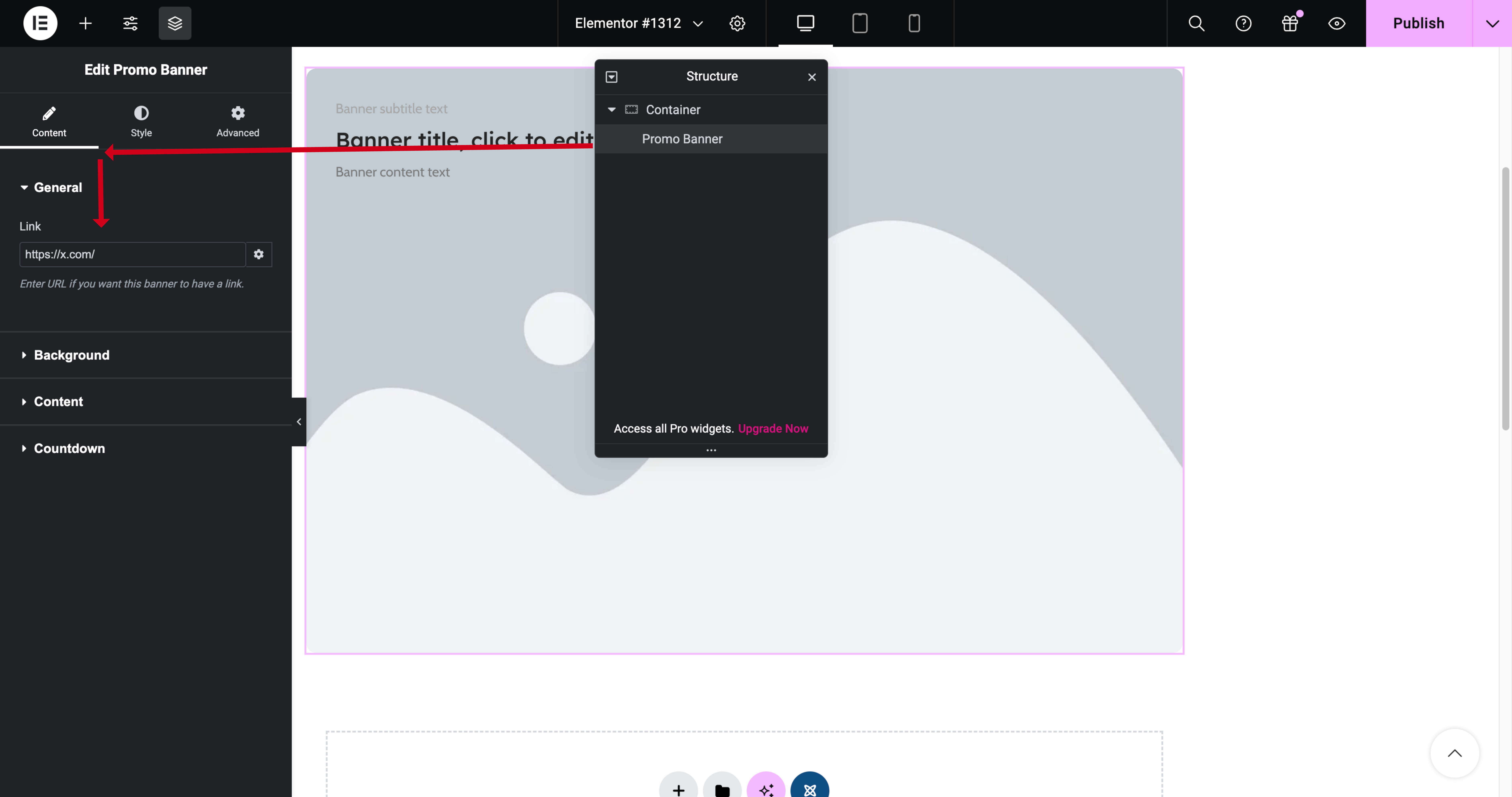
Task: Click the Link URL input field
Action: [133, 254]
